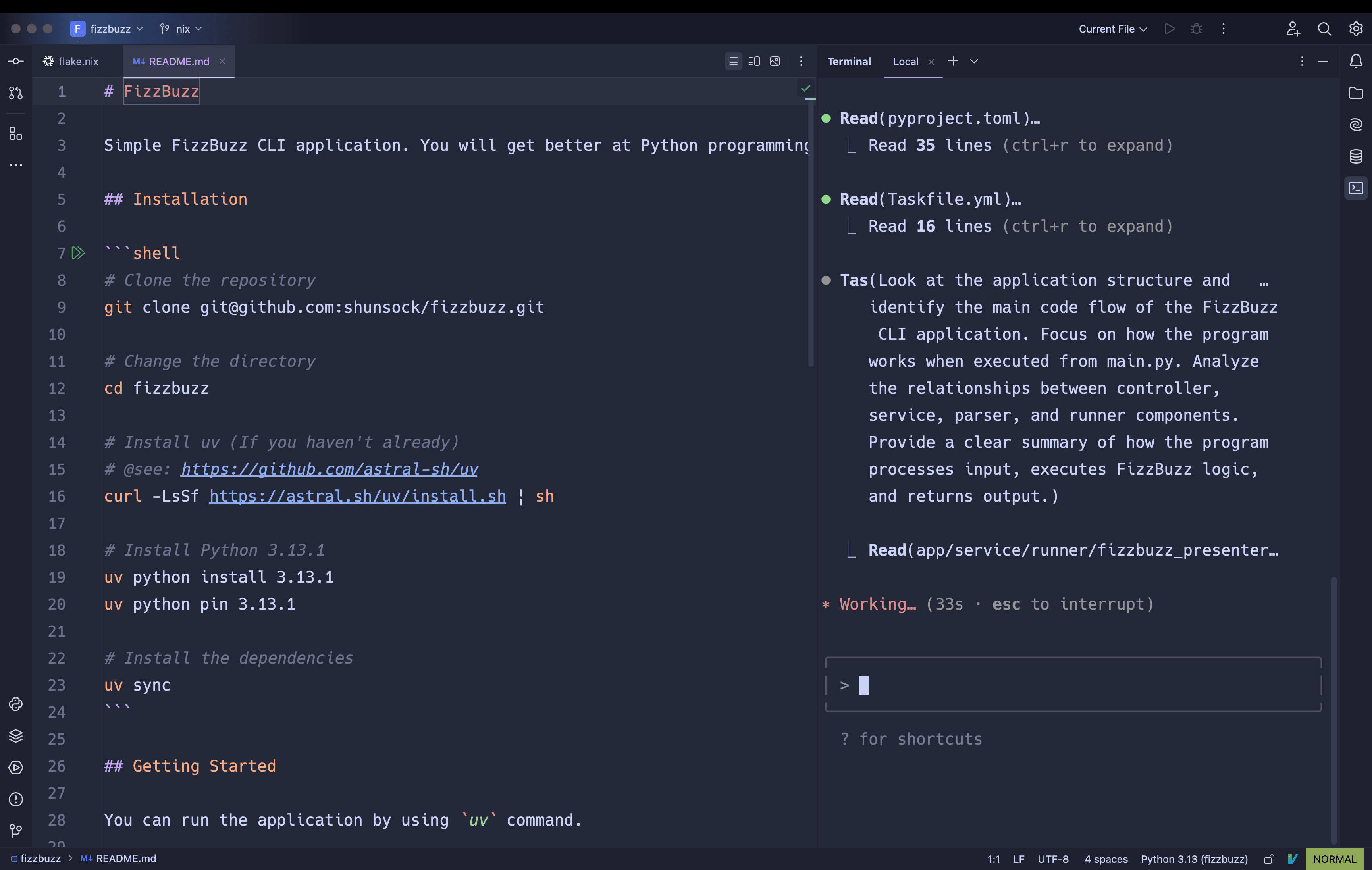The width and height of the screenshot is (1372, 870).
Task: Click Python 3.13 interpreter in status bar
Action: pos(1194,858)
